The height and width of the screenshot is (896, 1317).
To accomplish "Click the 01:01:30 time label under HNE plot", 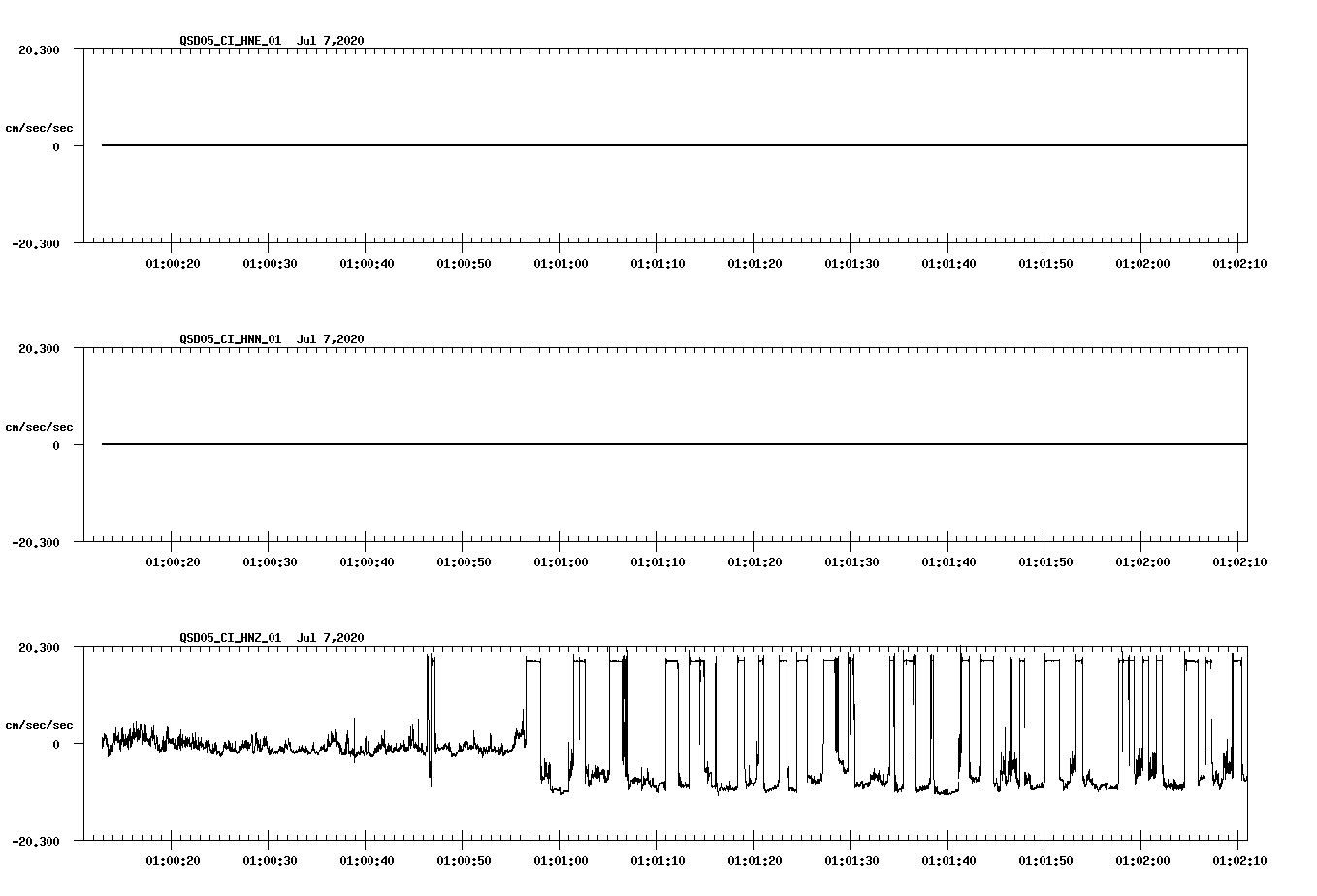I will pos(851,263).
